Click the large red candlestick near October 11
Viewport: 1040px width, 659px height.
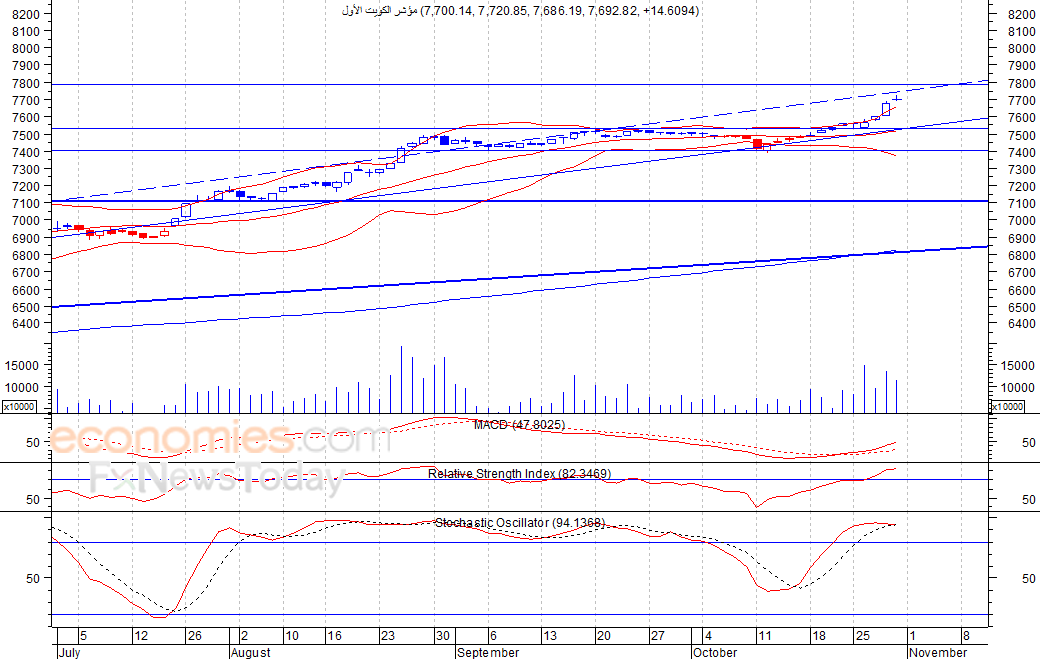coord(757,143)
